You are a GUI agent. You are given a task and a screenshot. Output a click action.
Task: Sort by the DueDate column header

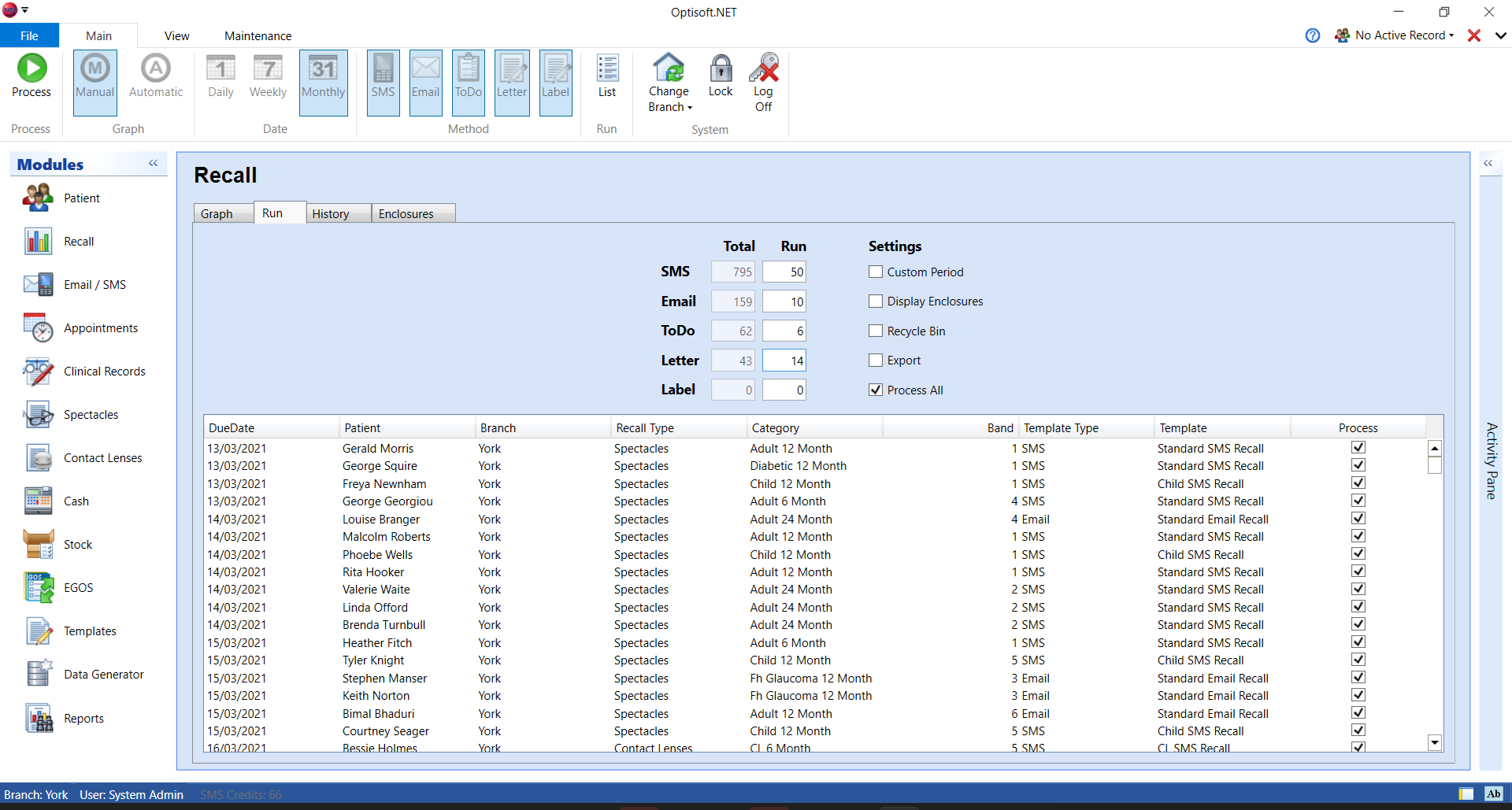click(x=271, y=428)
